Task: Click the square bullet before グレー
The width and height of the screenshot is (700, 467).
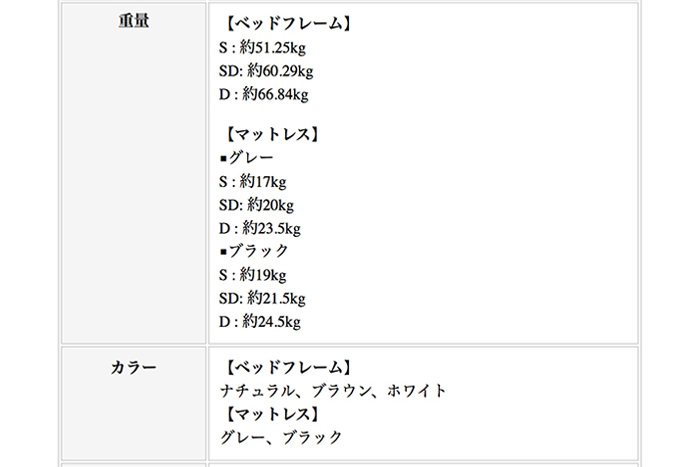Action: [224, 158]
